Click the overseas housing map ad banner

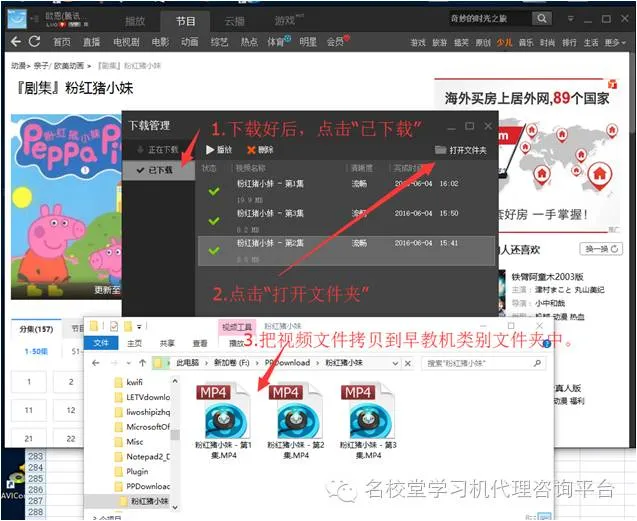(x=526, y=155)
